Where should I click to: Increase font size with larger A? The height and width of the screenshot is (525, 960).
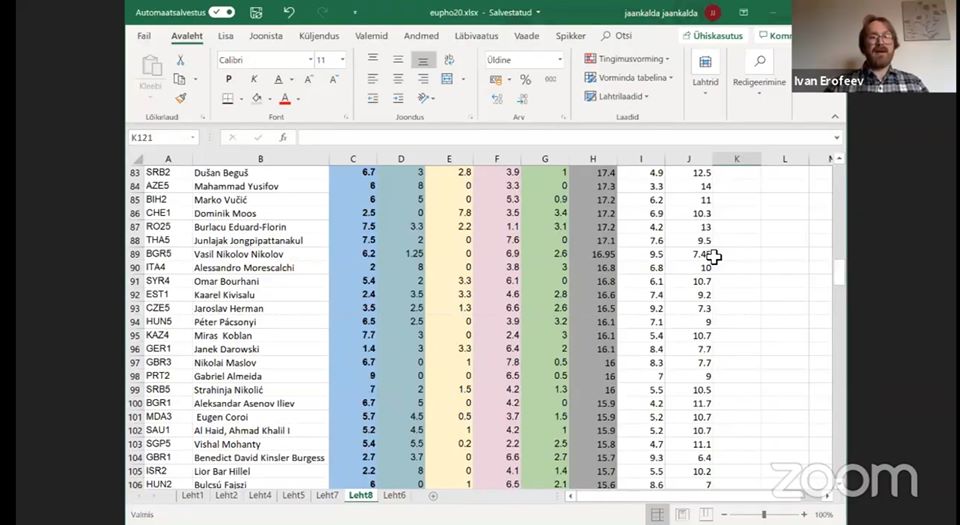309,79
